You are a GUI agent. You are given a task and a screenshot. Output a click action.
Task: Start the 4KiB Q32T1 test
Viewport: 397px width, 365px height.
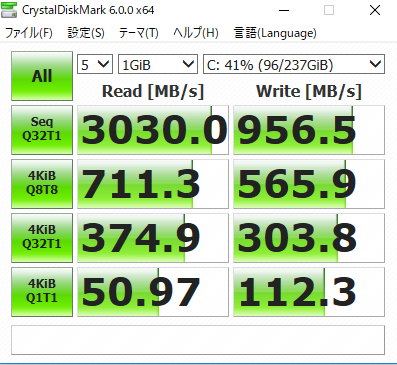42,238
